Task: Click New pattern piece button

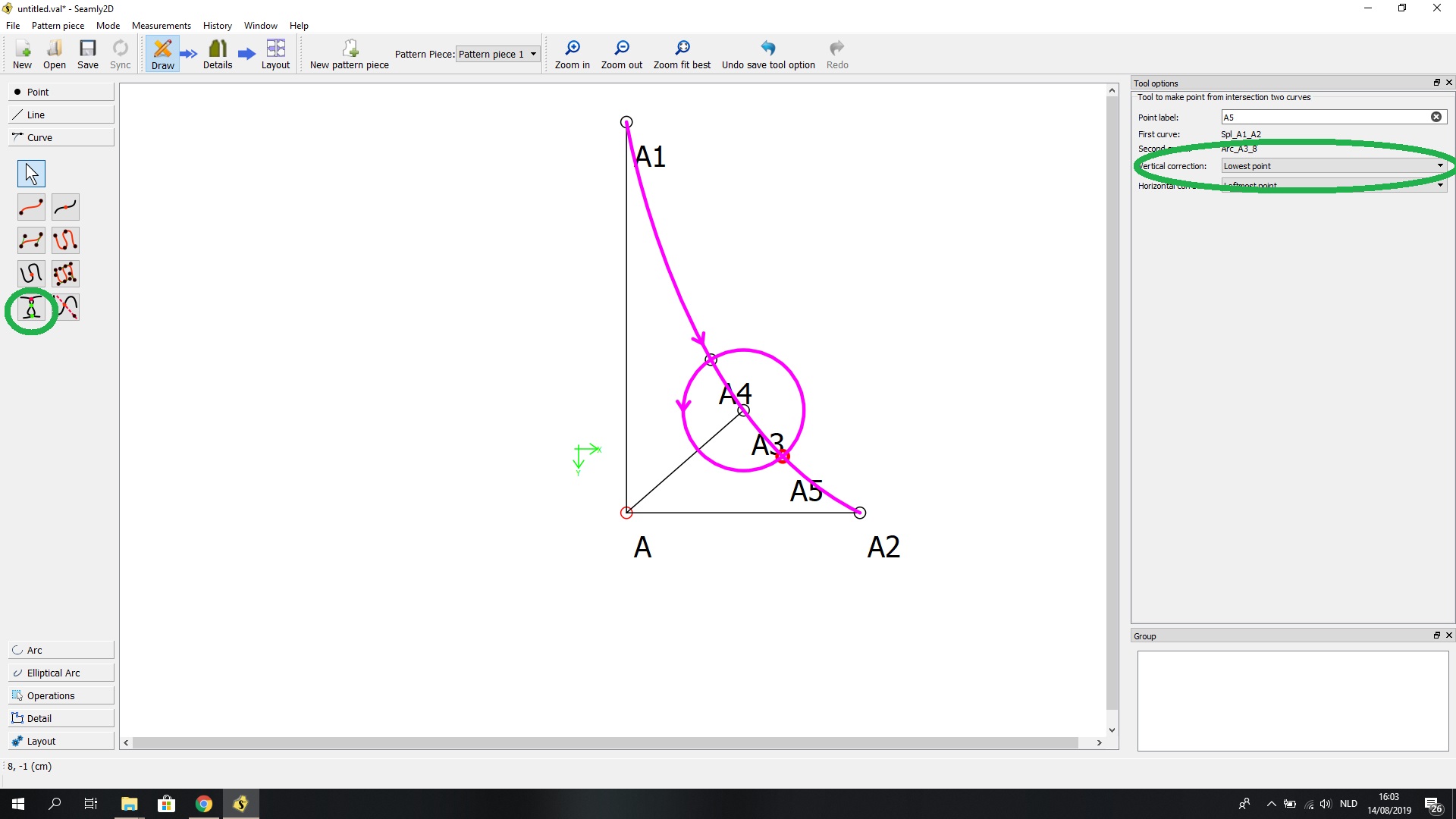Action: [x=349, y=54]
